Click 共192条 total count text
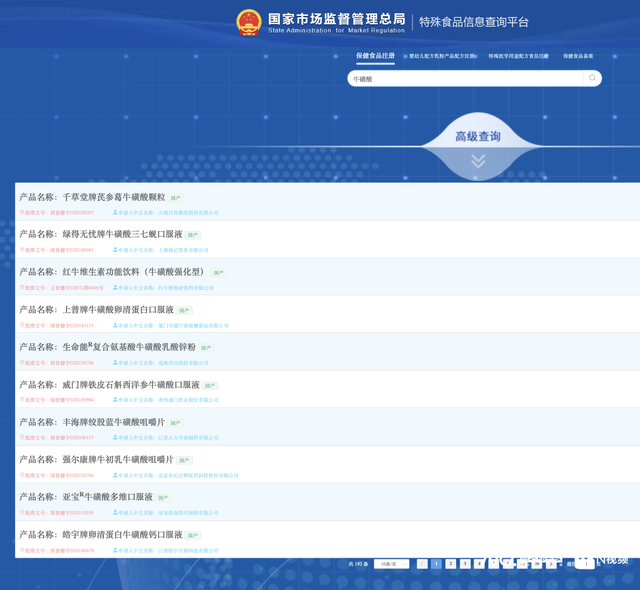Screen dimensions: 640x590 [x=358, y=564]
